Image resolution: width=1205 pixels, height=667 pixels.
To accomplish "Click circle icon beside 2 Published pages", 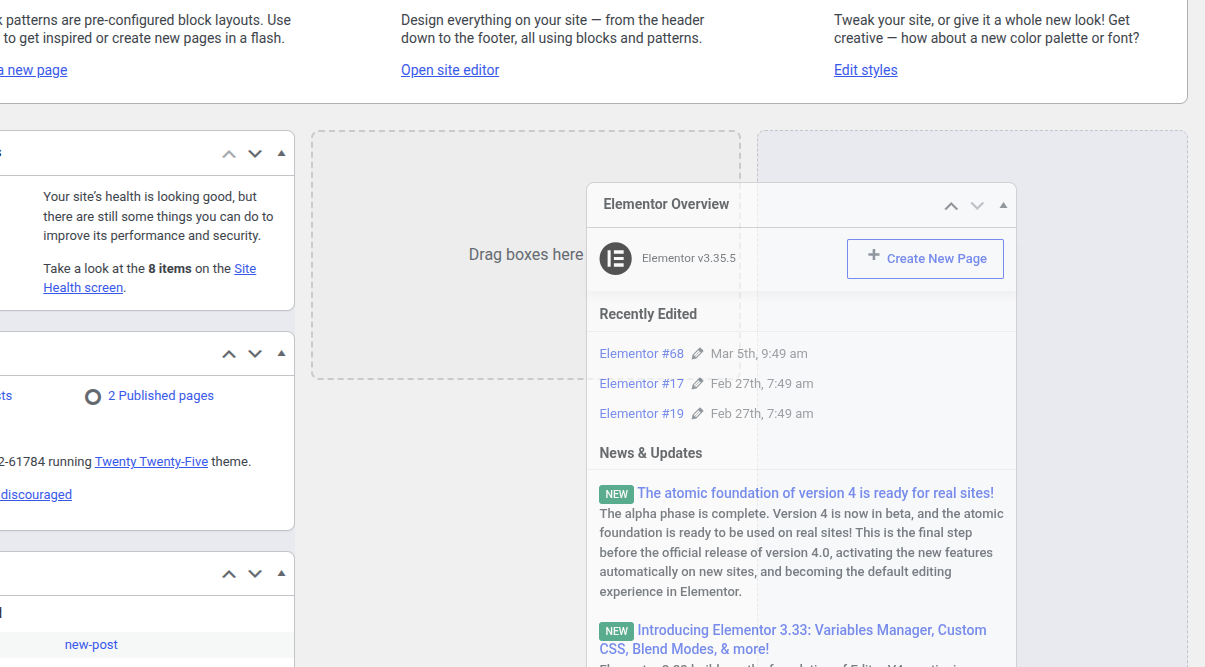I will [93, 397].
